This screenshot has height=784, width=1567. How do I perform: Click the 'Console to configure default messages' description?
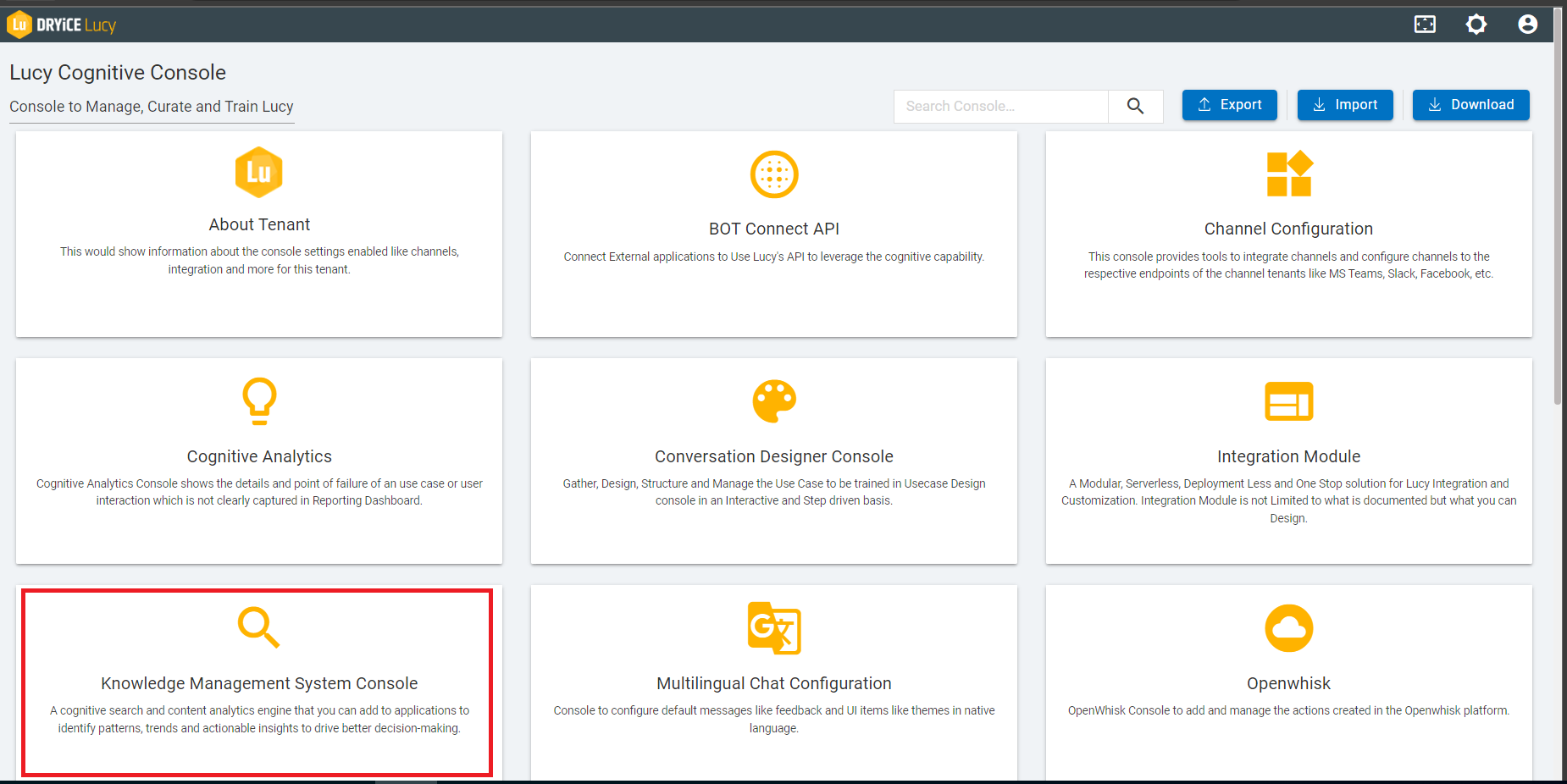pos(774,720)
